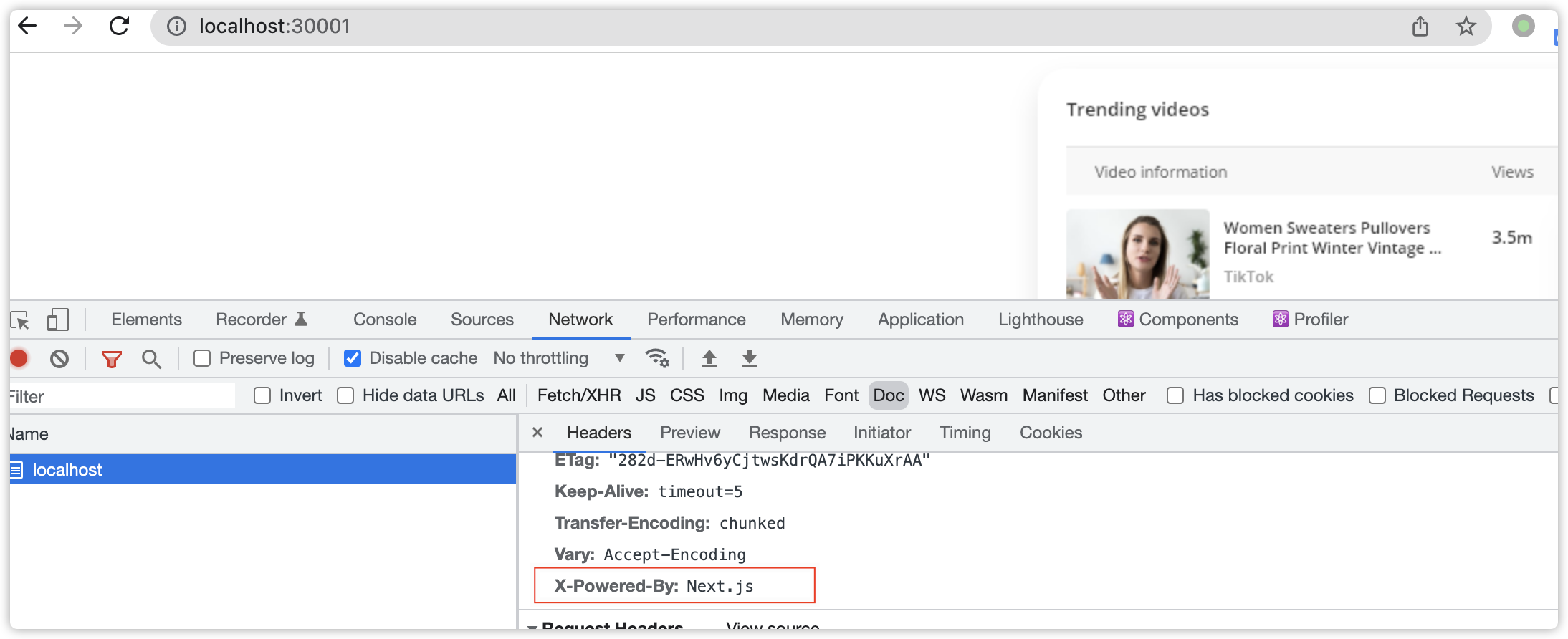The height and width of the screenshot is (639, 1568).
Task: Click the network Filter text field
Action: (x=123, y=396)
